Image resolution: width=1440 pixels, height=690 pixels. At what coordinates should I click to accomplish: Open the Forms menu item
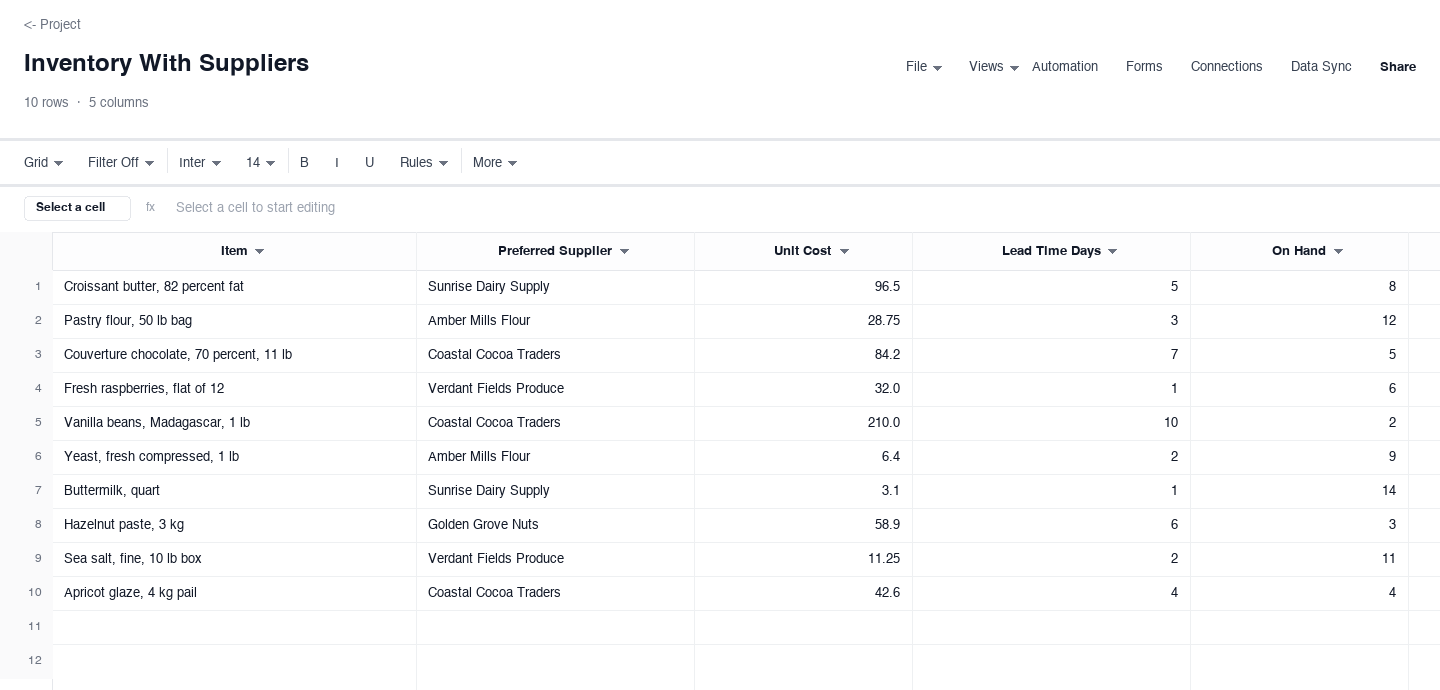point(1144,66)
